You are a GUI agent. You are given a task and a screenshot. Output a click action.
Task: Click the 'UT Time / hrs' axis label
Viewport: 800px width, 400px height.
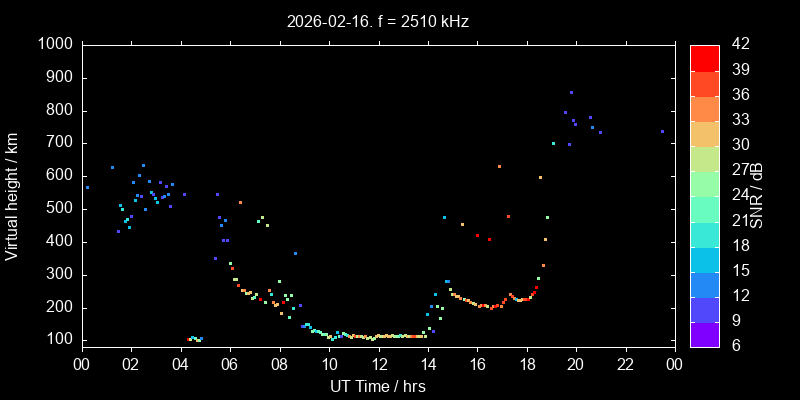click(x=377, y=386)
